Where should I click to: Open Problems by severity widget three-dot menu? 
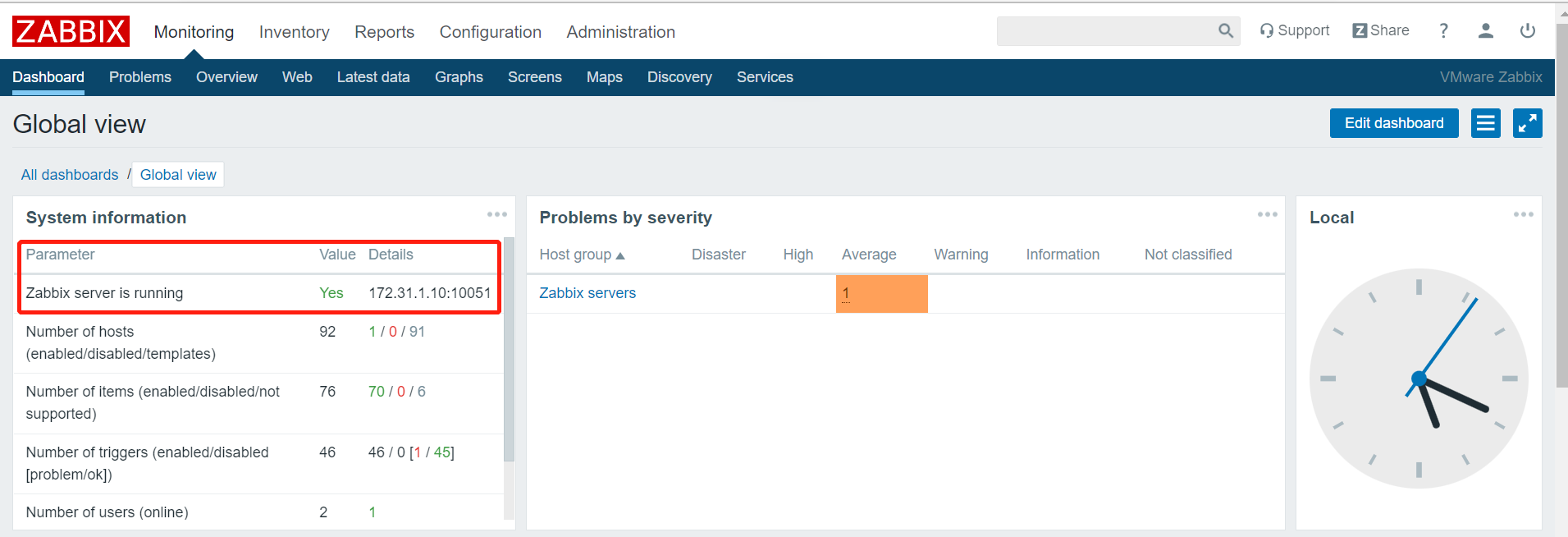tap(1267, 214)
